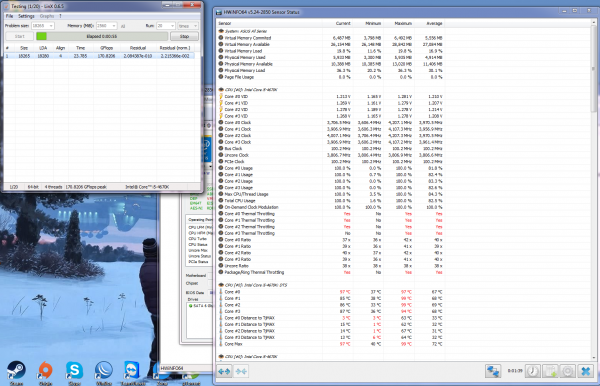Open the LinX Graphs menu
Viewport: 600px width, 386px height.
(47, 16)
